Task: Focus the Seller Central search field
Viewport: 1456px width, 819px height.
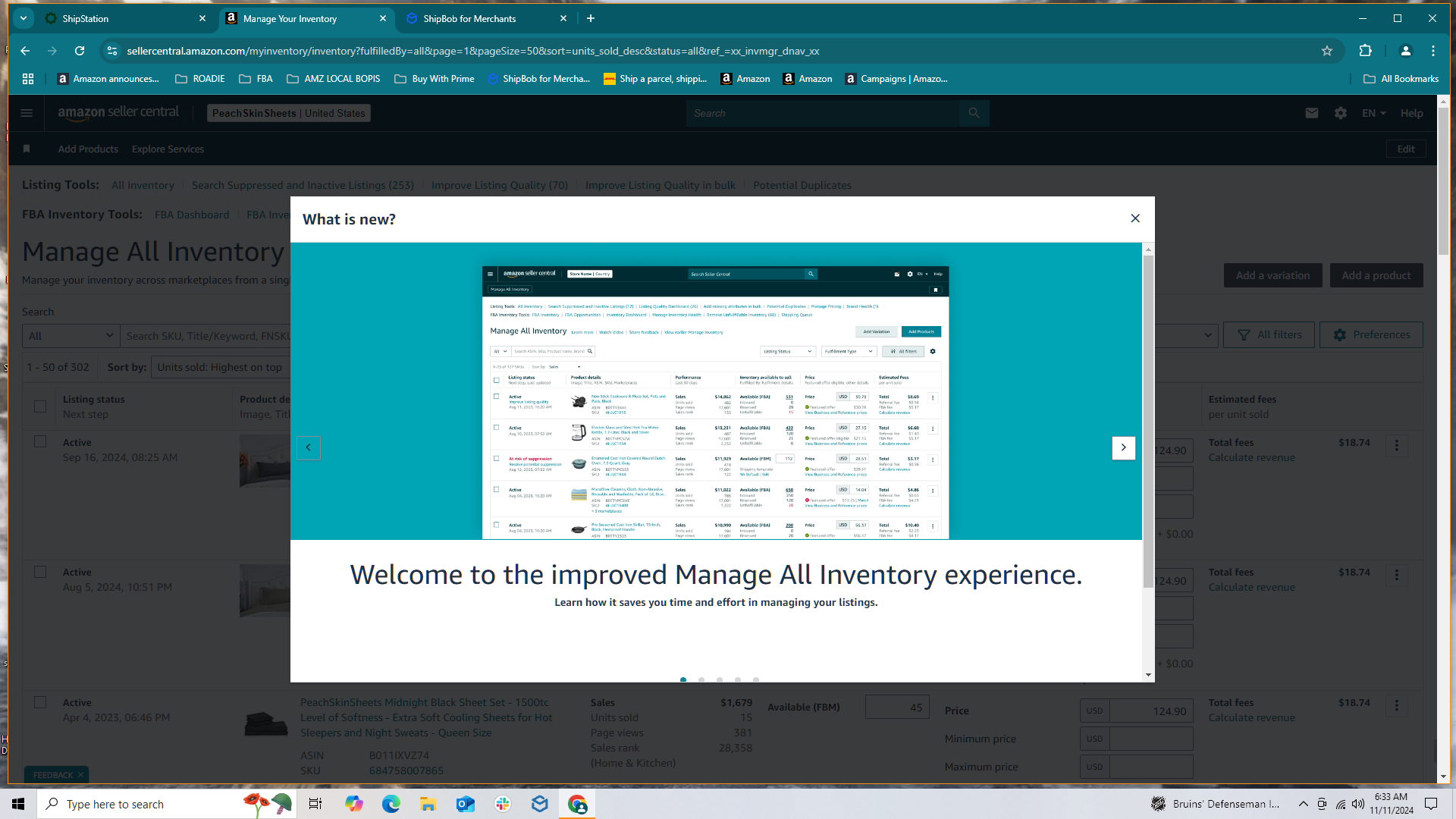Action: click(823, 113)
